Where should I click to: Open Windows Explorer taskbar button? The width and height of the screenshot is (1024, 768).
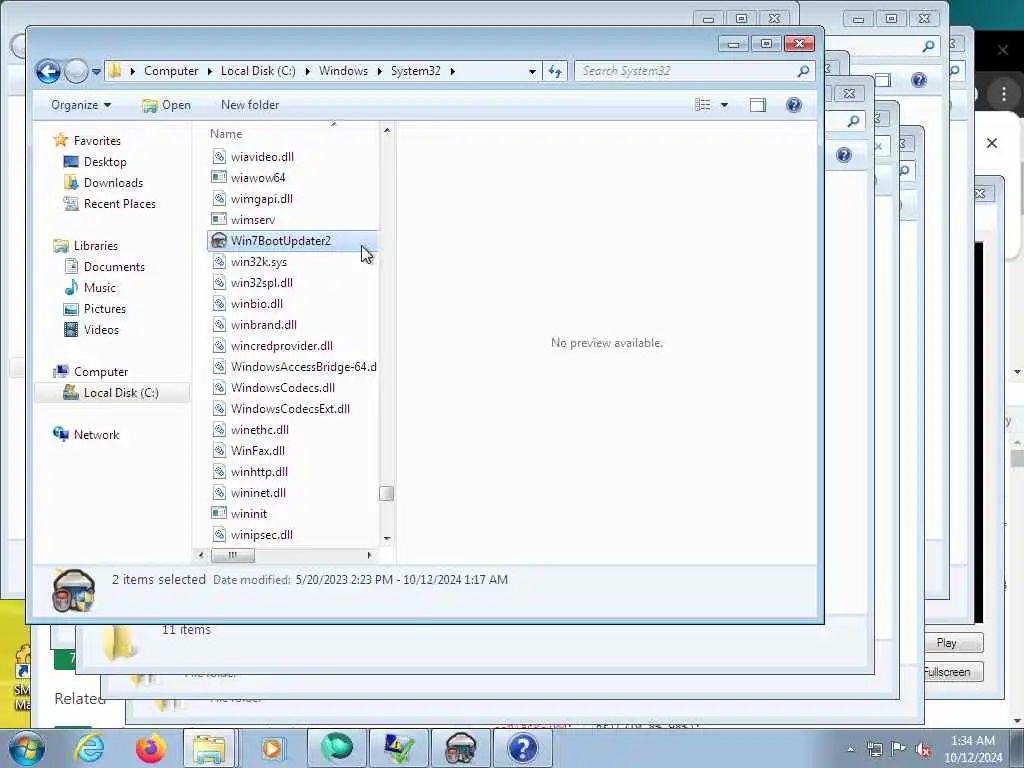point(209,748)
